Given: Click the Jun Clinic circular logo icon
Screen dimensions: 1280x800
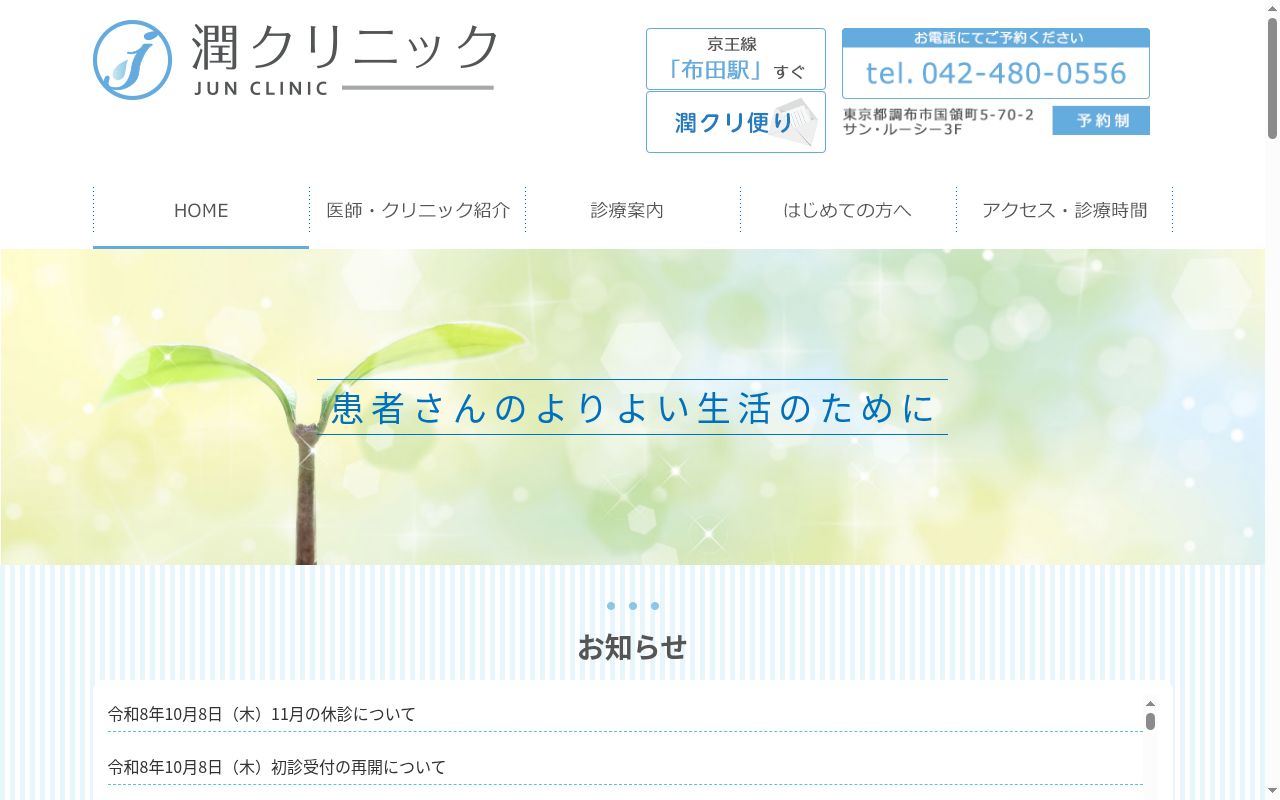Looking at the screenshot, I should 132,60.
